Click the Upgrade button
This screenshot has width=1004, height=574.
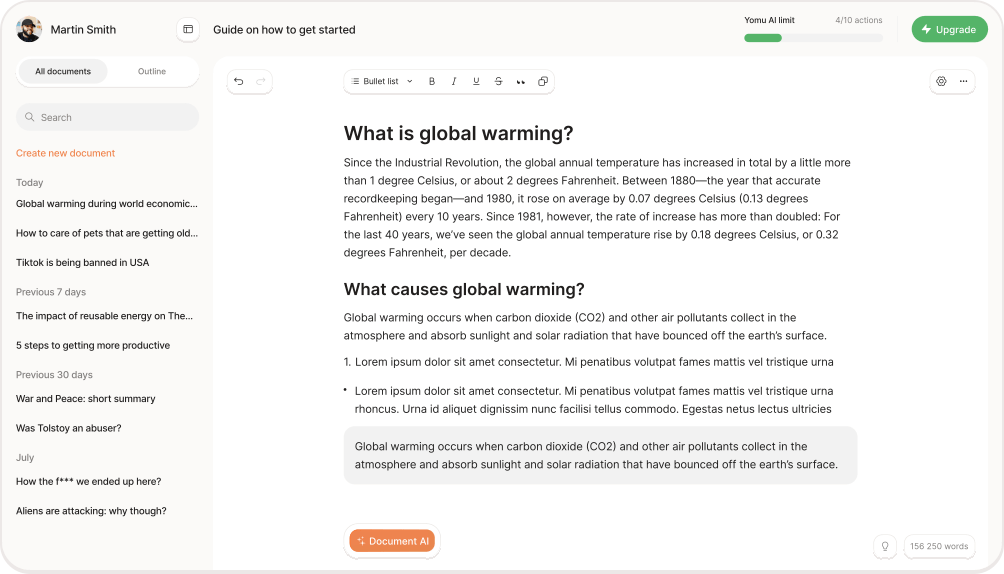[949, 30]
